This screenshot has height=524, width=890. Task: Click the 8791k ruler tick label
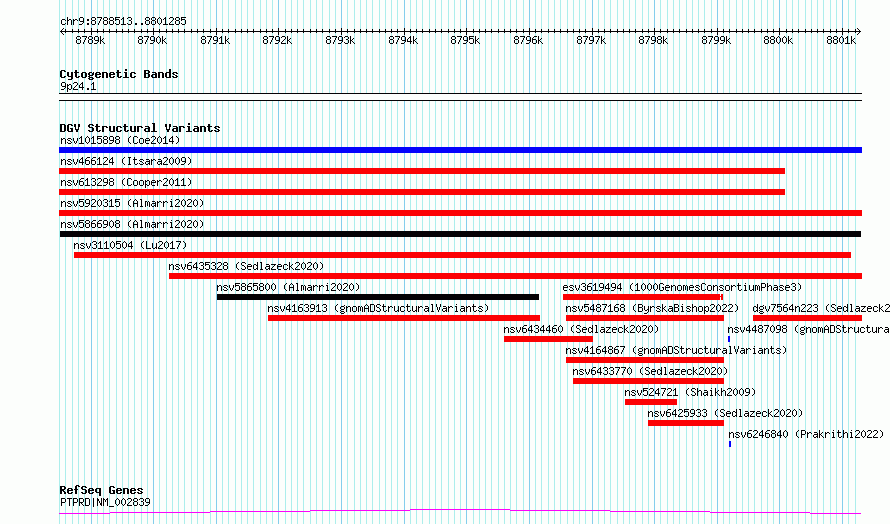(215, 40)
